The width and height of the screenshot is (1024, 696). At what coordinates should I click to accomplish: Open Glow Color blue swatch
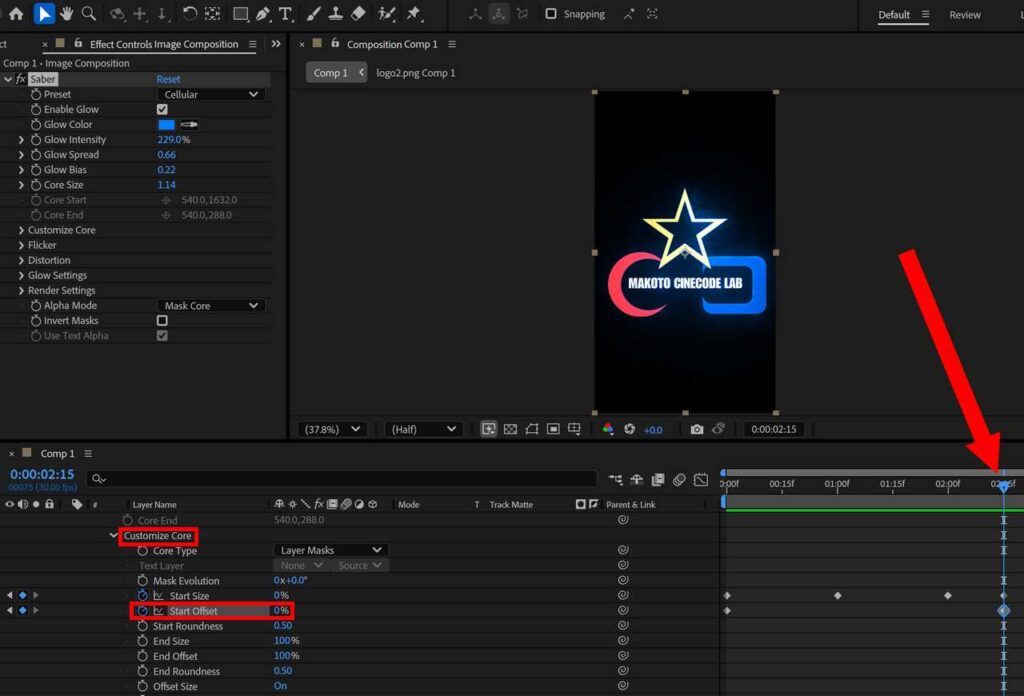166,124
